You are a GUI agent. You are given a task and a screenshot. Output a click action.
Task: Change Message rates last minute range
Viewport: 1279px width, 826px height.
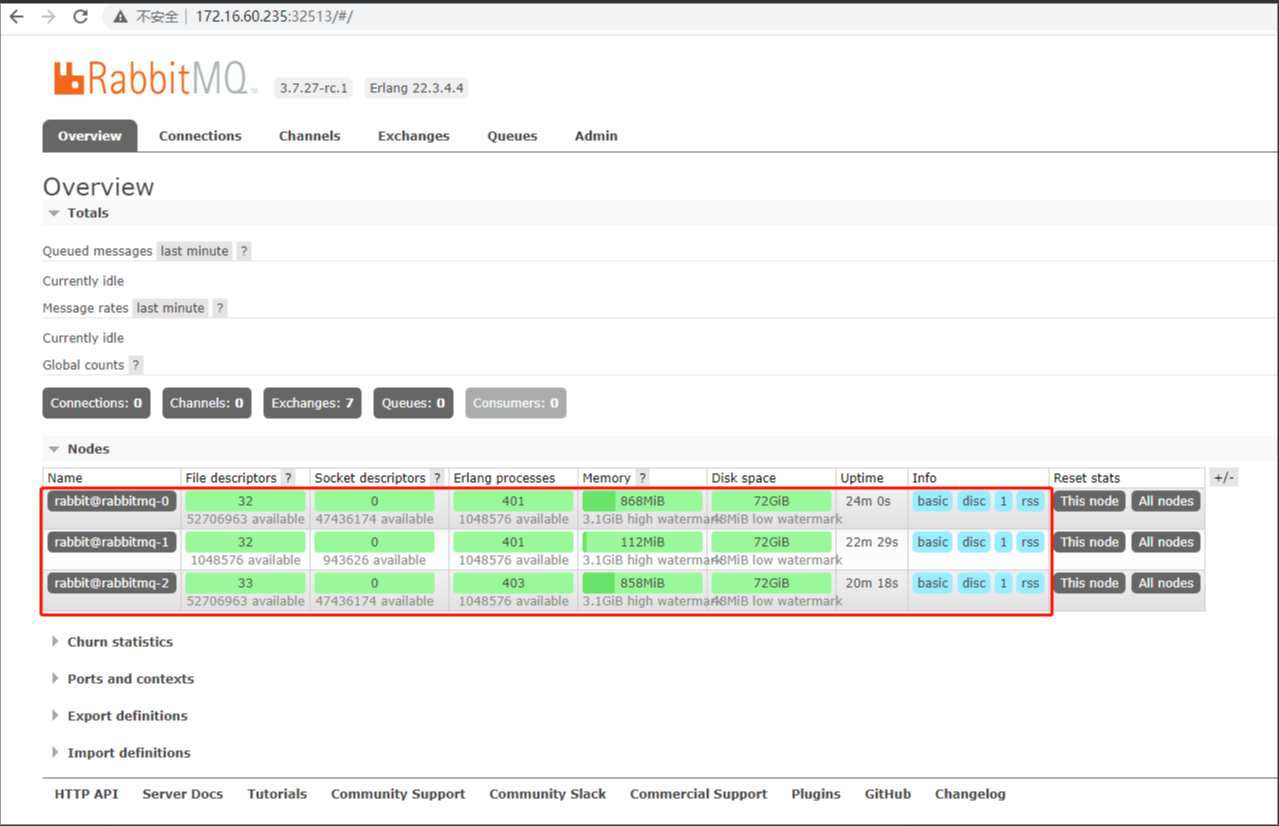[171, 308]
